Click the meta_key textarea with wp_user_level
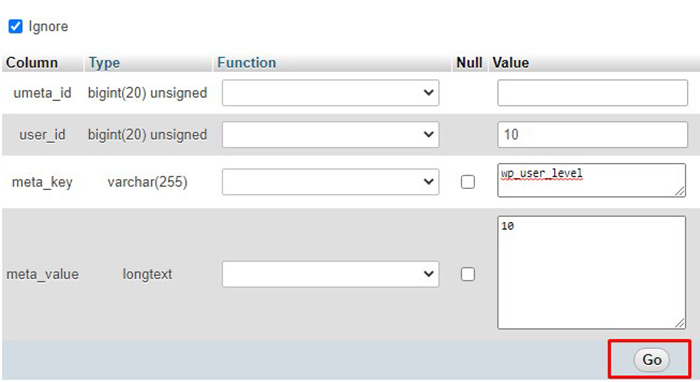 pos(592,180)
